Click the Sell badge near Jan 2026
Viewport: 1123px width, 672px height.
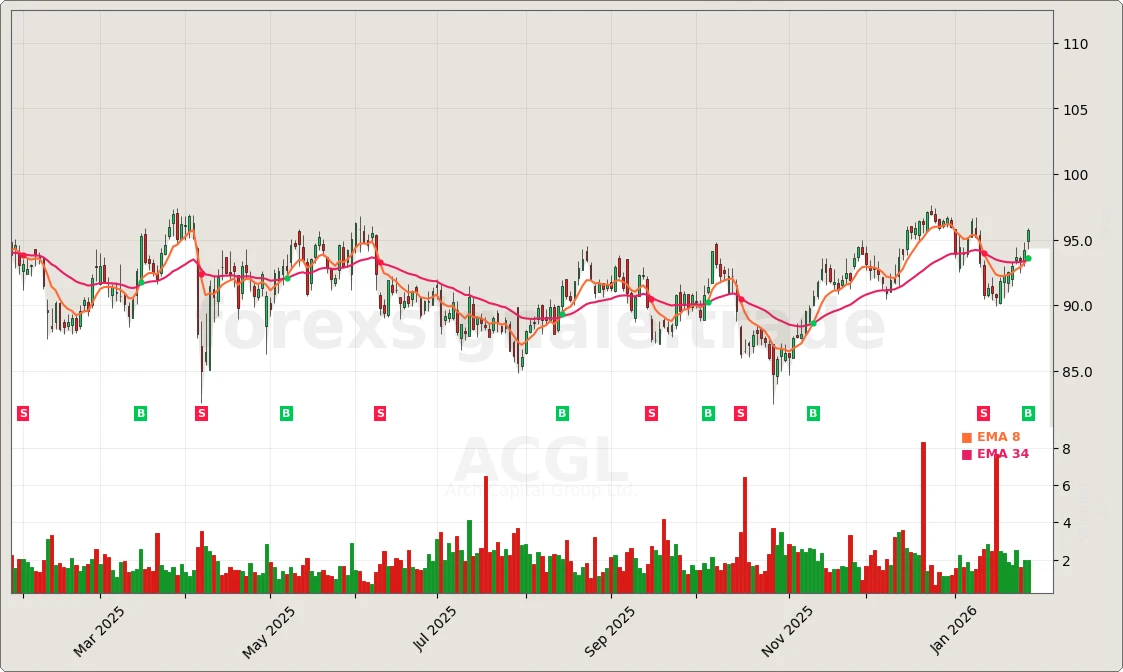click(983, 412)
